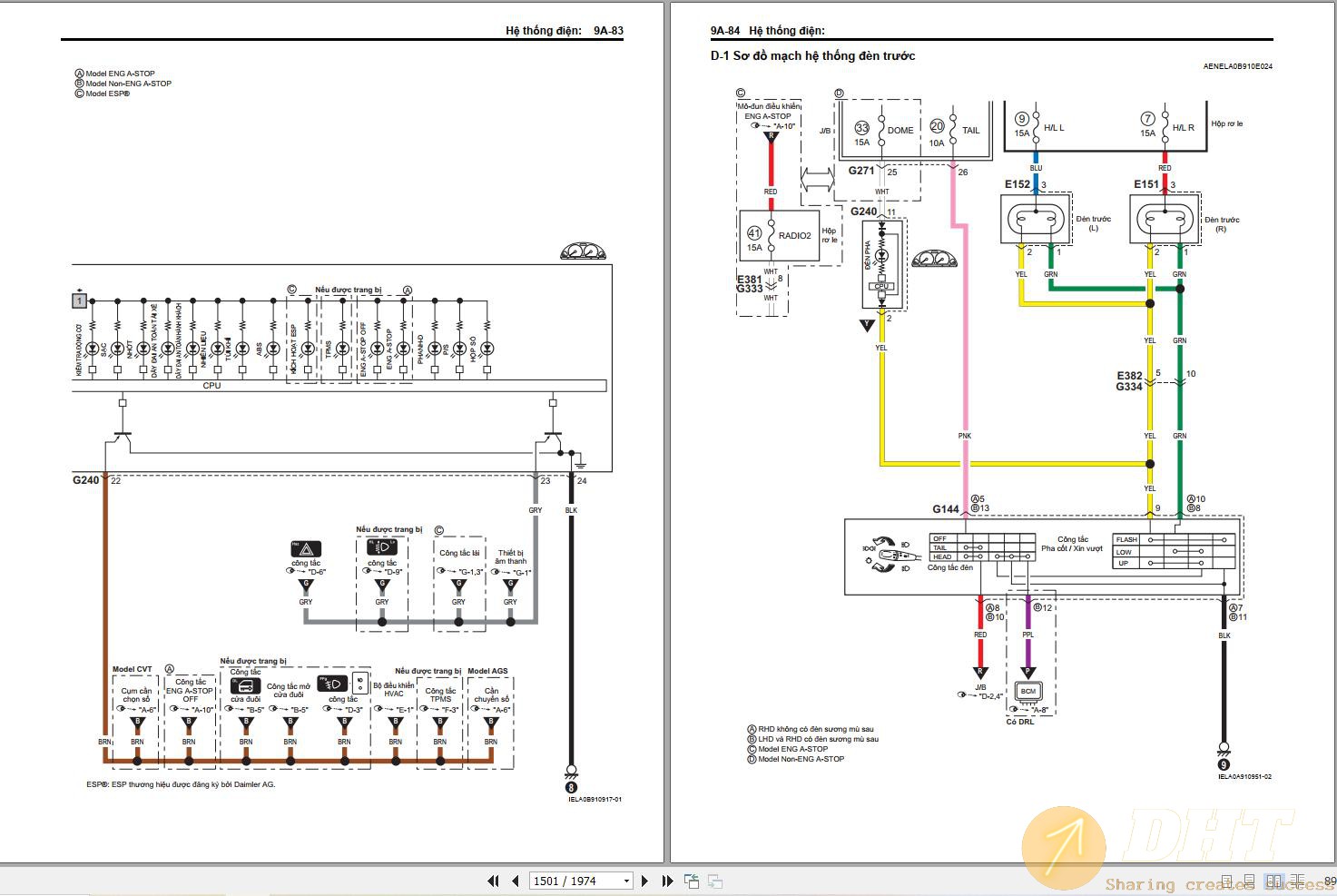Click page header "Hệ thống điện: 9A-83"
This screenshot has height=896, width=1337.
565,30
